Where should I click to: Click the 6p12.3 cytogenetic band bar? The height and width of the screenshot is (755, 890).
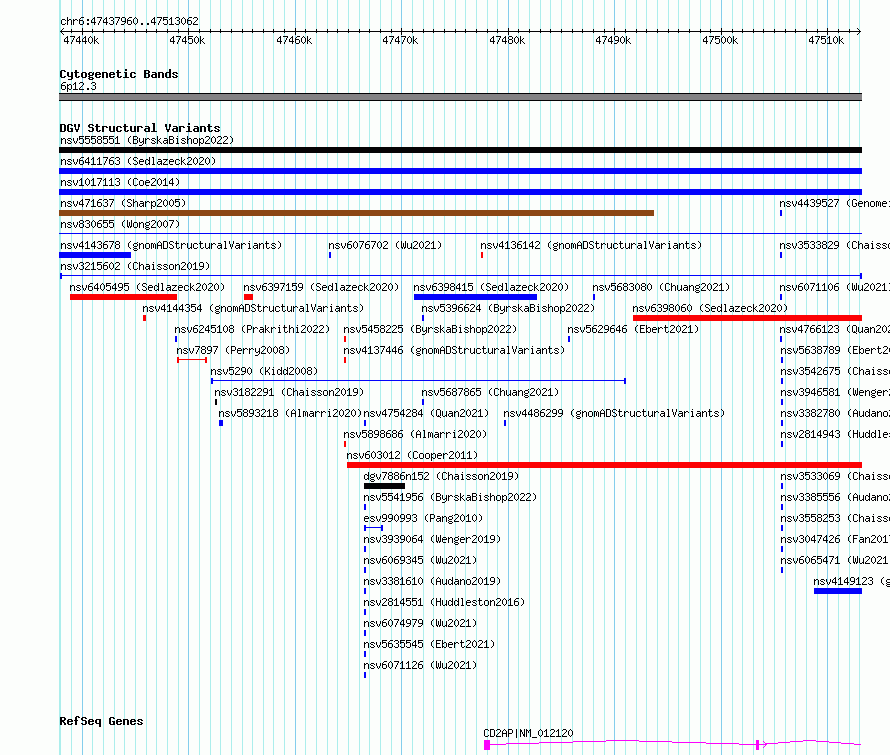460,97
